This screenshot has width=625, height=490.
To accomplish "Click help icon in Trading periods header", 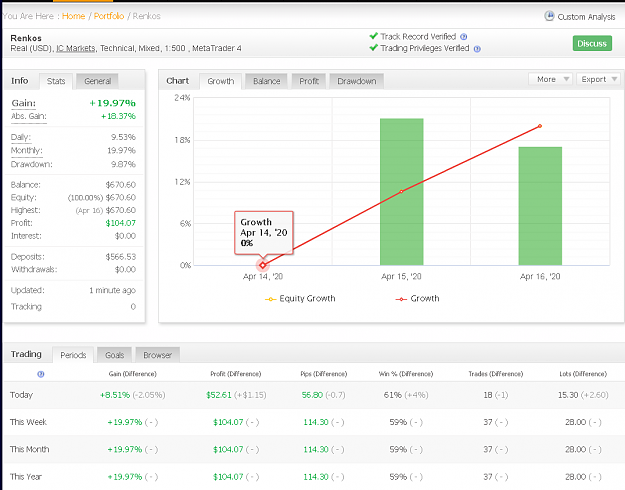I will [41, 374].
